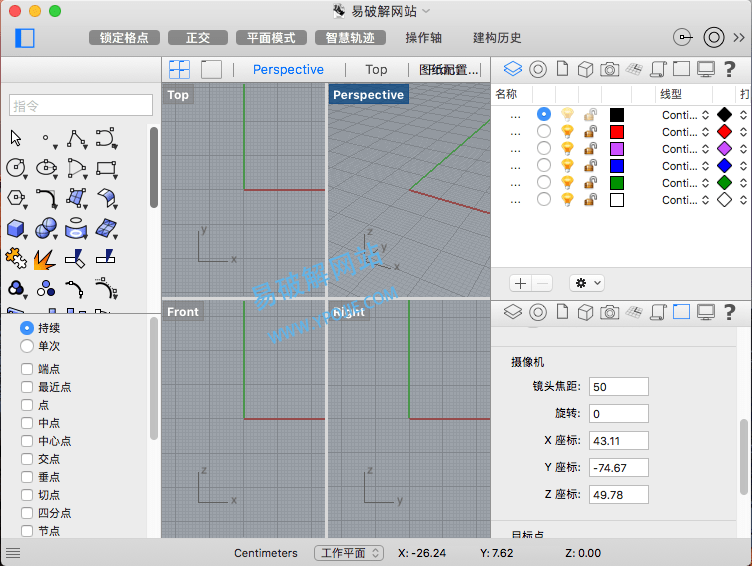Toggle the left sidebar panel icon
This screenshot has width=752, height=566.
25,38
